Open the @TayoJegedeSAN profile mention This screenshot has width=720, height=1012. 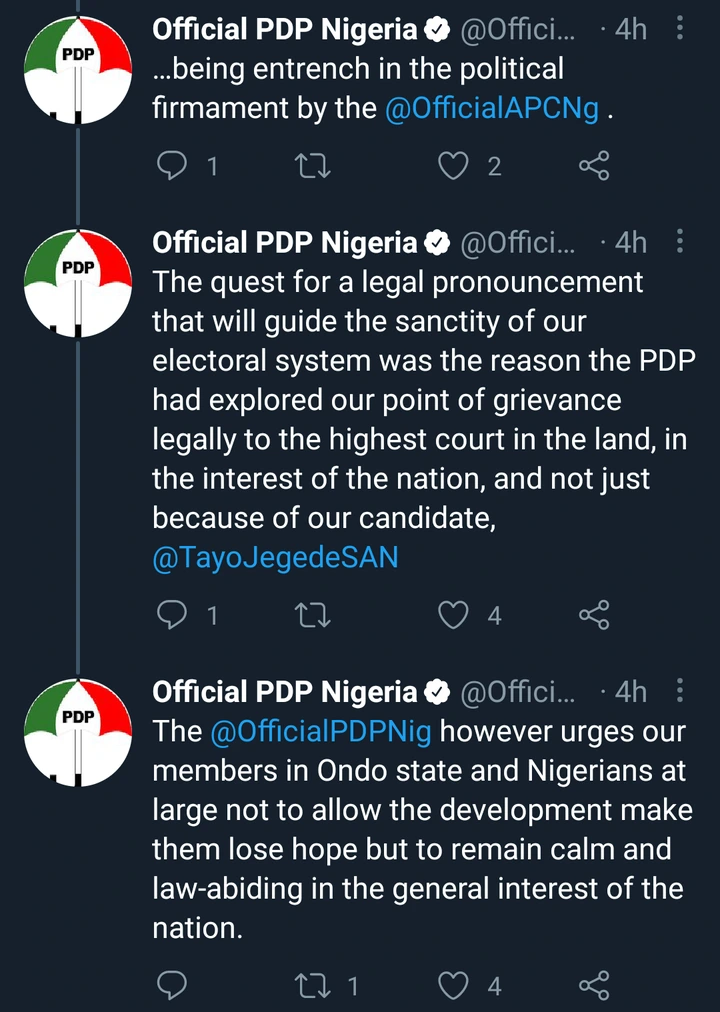point(275,558)
